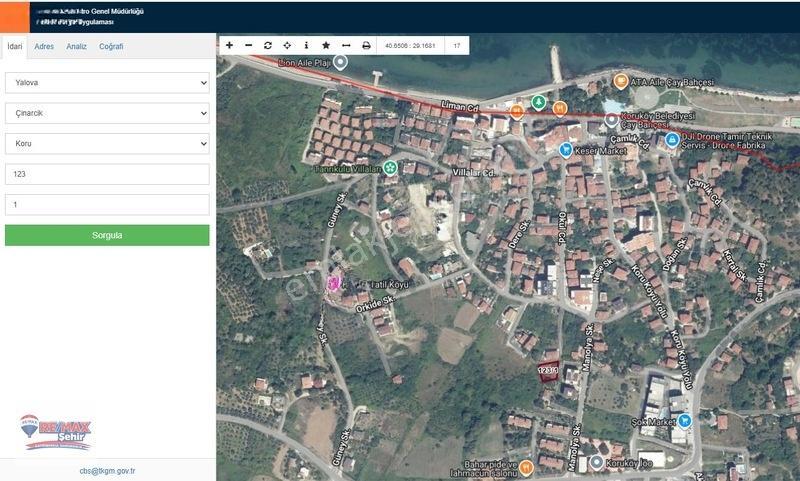Open the Koru neighborhood dropdown
Viewport: 800px width, 481px height.
[107, 144]
